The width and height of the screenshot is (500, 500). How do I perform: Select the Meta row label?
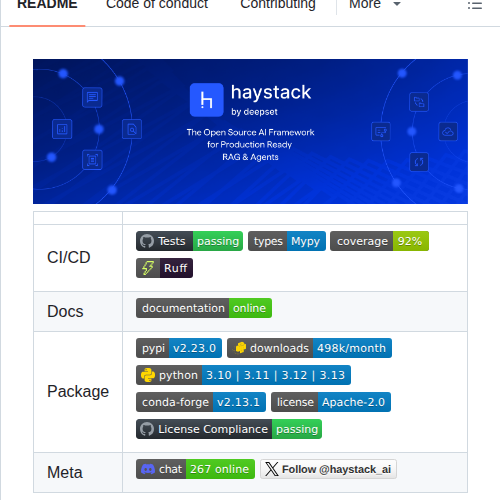(x=65, y=472)
